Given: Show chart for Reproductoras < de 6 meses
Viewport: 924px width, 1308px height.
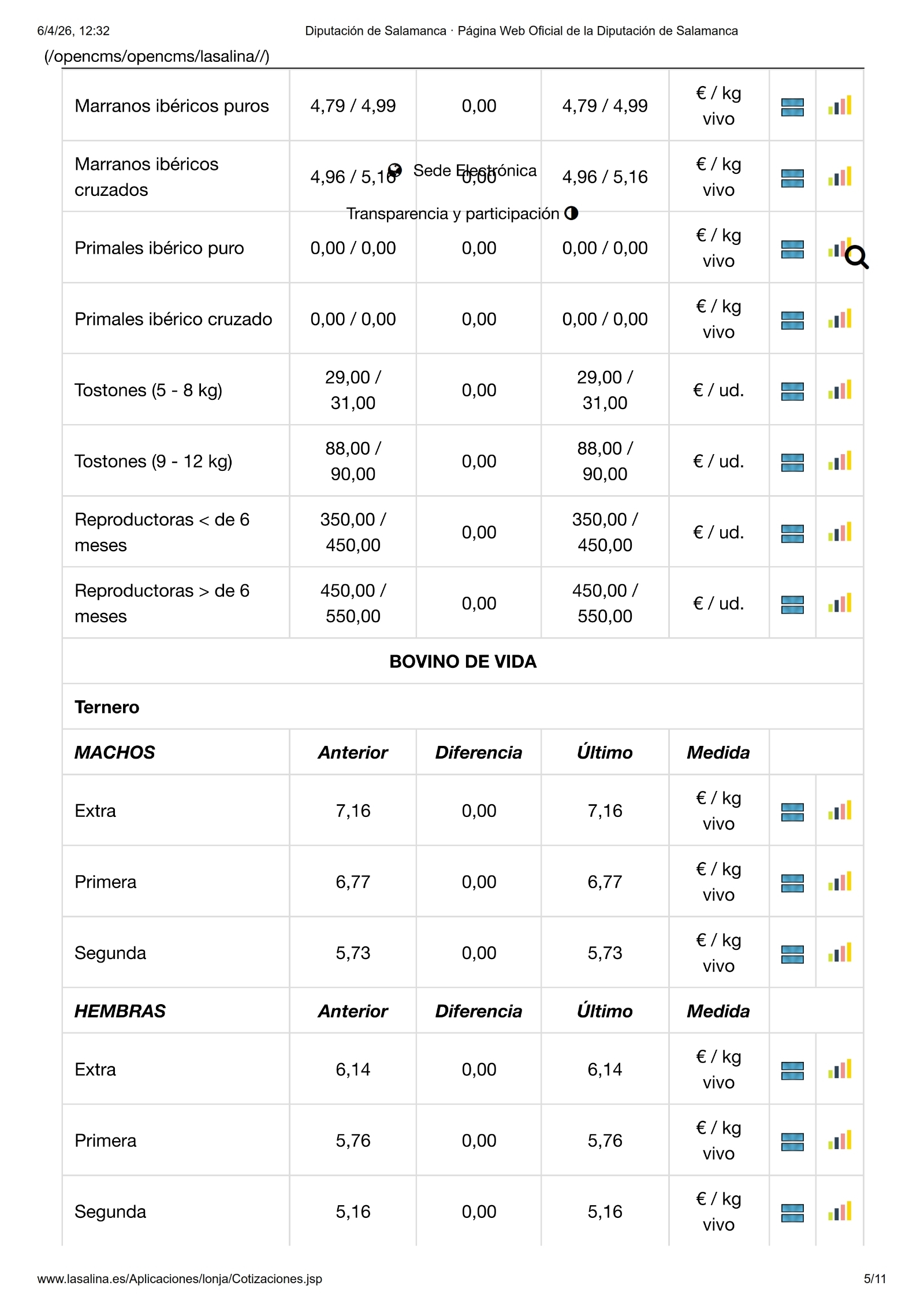Looking at the screenshot, I should click(x=840, y=532).
